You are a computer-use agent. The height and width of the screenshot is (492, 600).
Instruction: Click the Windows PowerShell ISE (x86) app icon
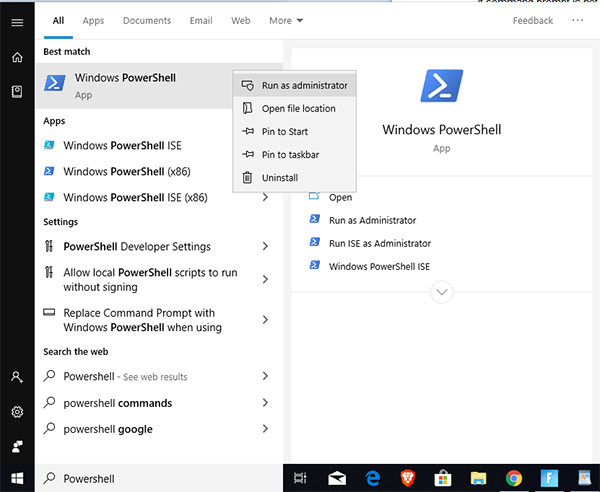click(49, 197)
